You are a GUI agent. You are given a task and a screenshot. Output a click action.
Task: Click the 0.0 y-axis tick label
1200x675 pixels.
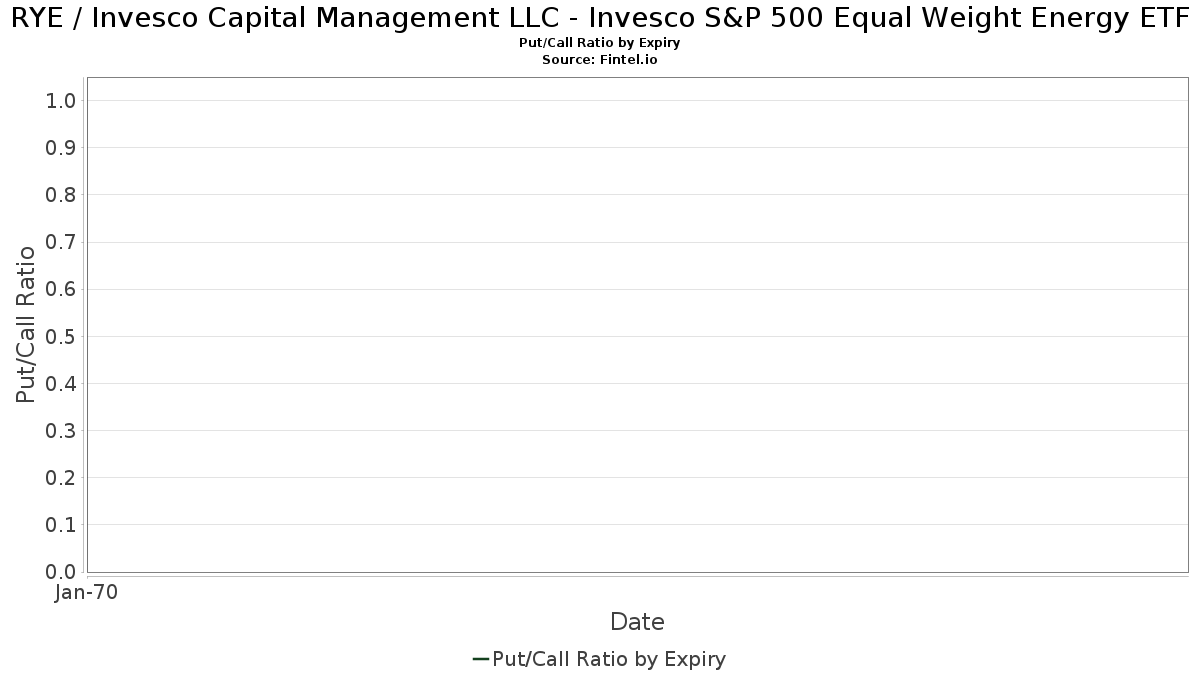(x=61, y=571)
